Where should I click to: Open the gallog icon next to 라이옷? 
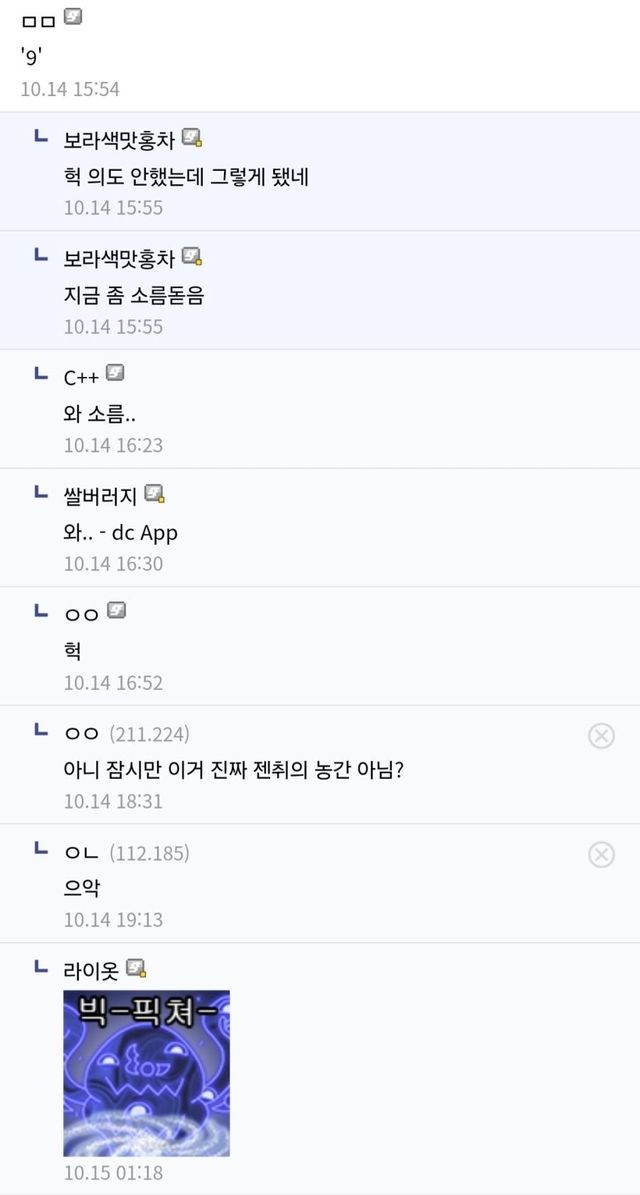(x=136, y=968)
